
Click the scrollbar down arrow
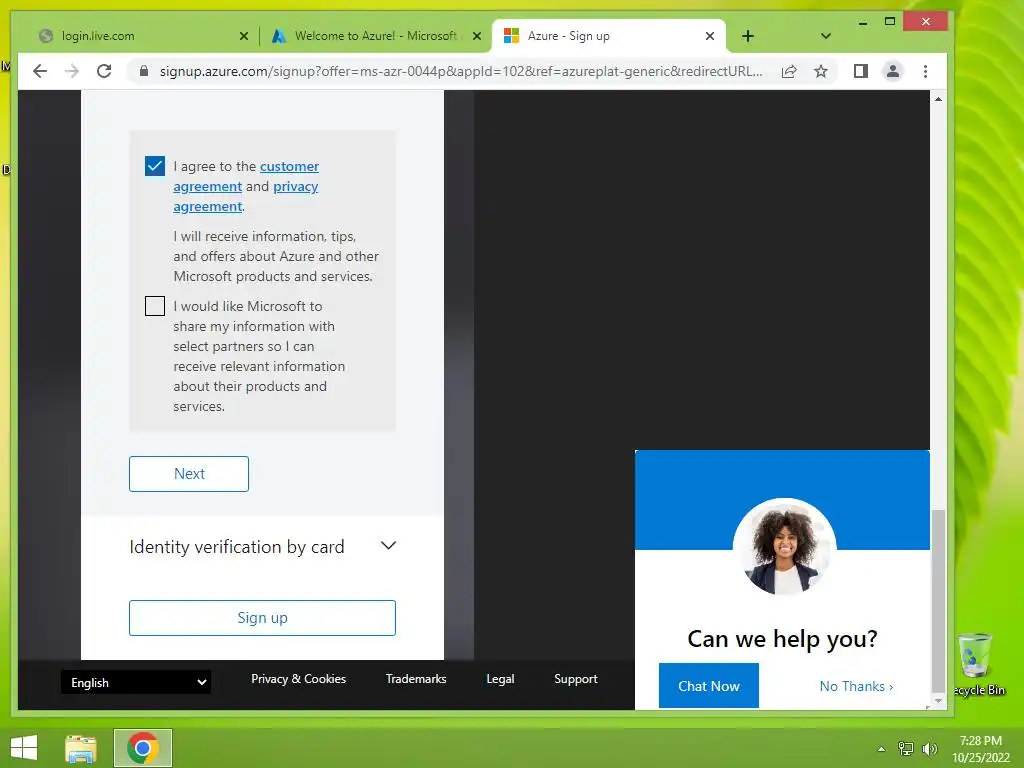938,701
